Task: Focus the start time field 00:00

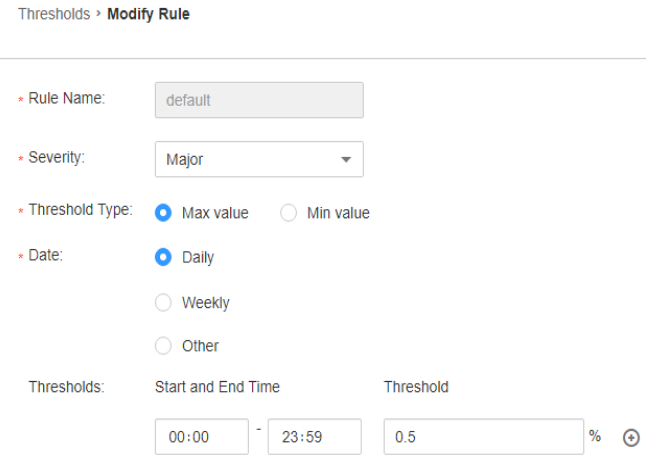Action: point(202,437)
